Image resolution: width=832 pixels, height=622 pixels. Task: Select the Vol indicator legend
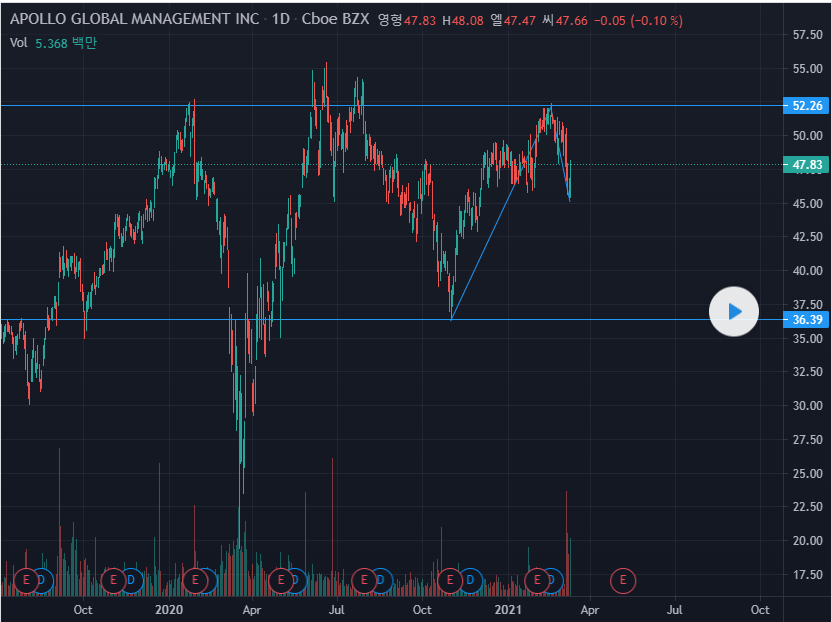[x=19, y=42]
